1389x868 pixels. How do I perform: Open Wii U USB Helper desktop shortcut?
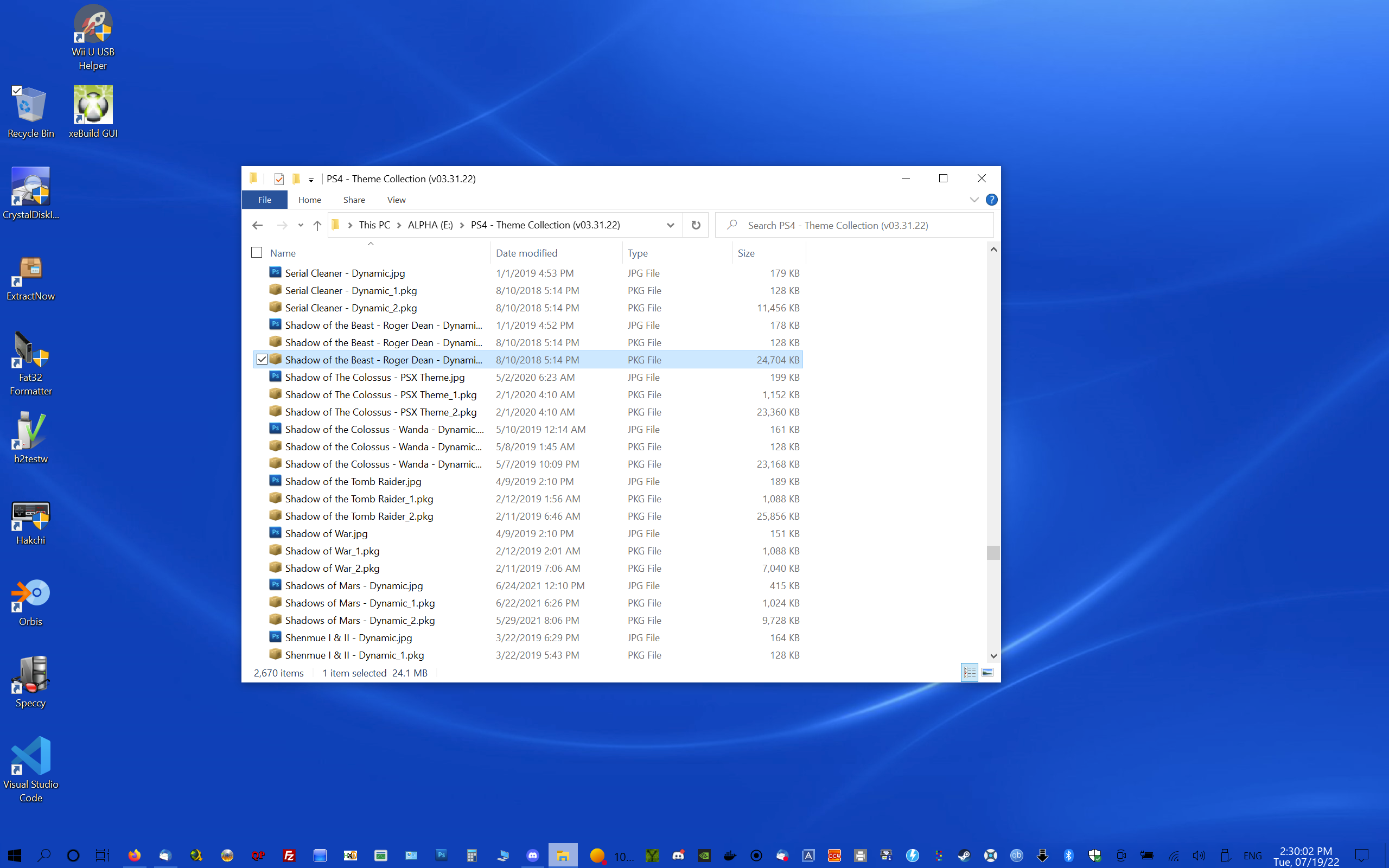coord(92,38)
